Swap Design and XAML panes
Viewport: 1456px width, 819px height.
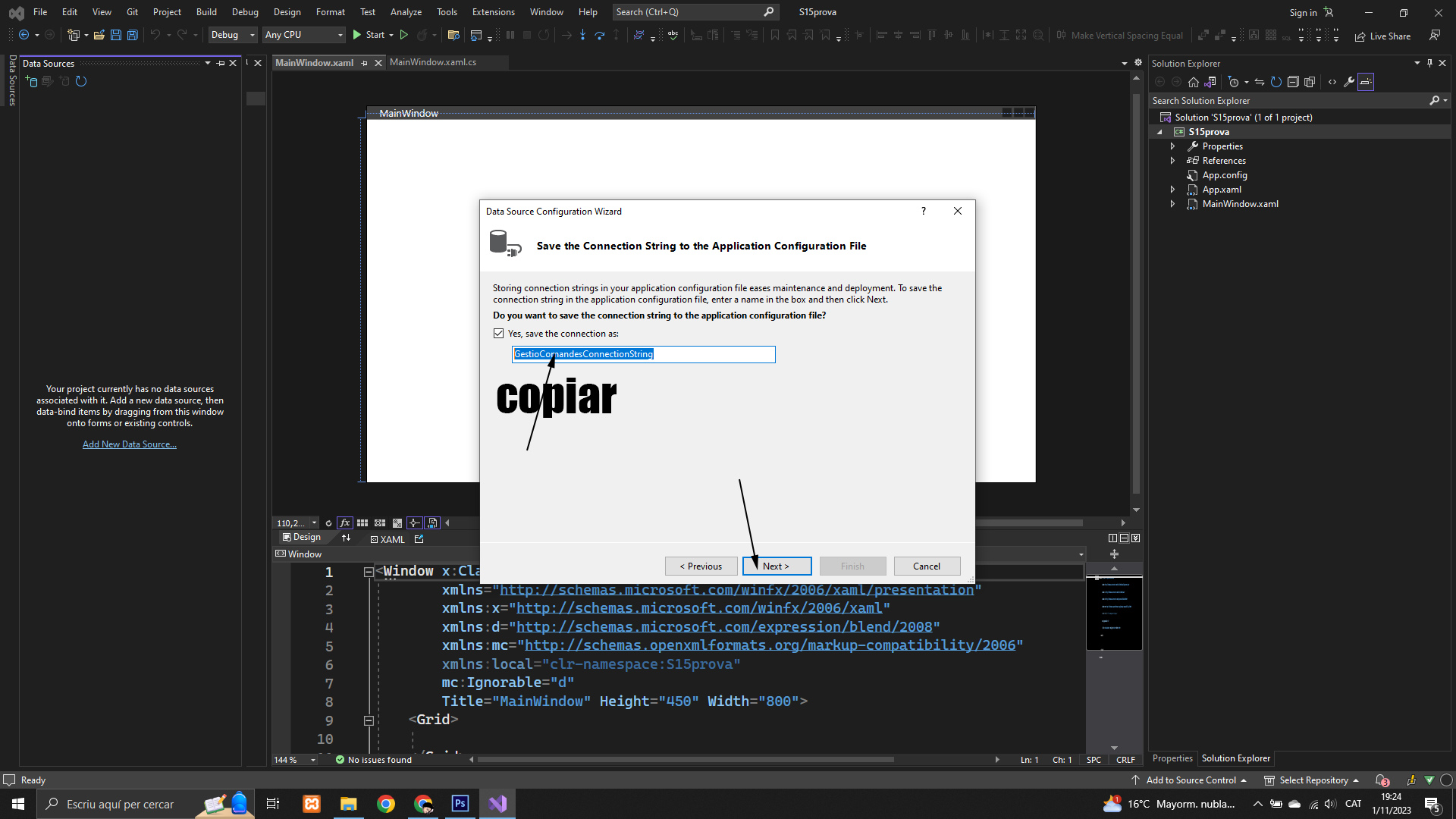(x=347, y=538)
